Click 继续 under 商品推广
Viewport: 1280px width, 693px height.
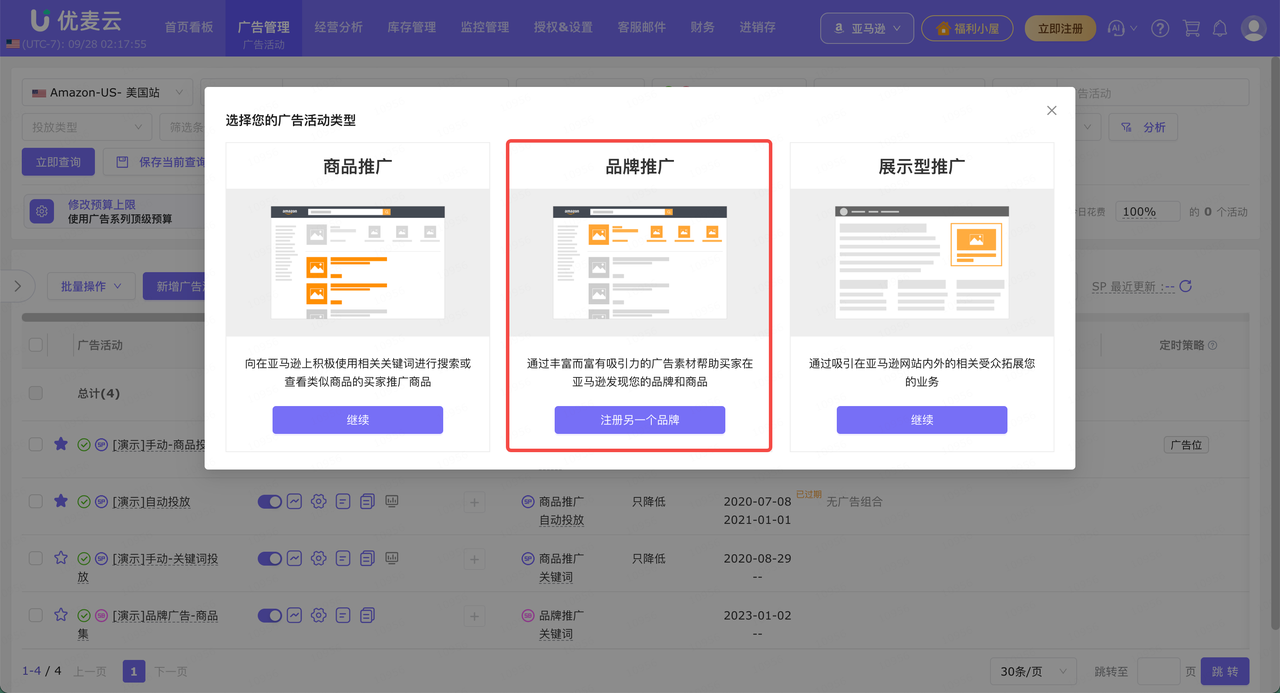coord(358,420)
